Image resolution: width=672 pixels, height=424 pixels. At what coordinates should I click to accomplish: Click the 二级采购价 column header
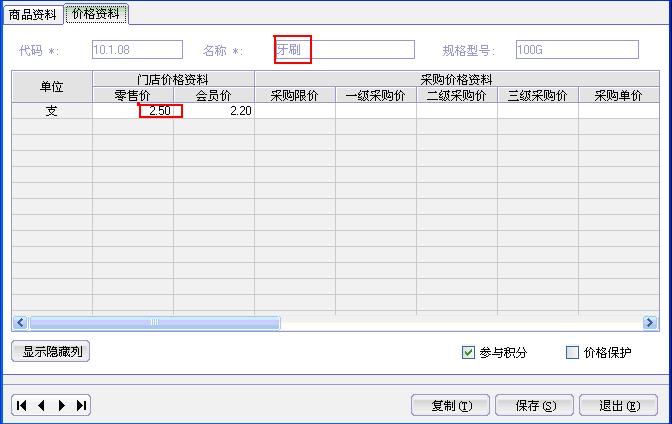pyautogui.click(x=457, y=95)
